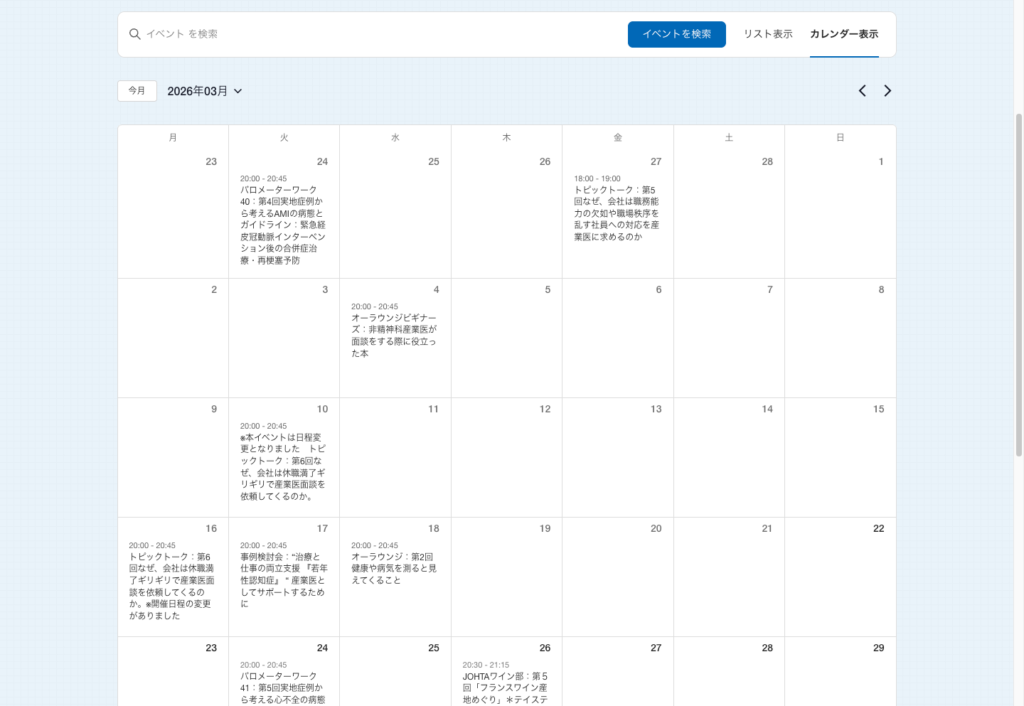Click the search magnifier icon

pyautogui.click(x=135, y=34)
